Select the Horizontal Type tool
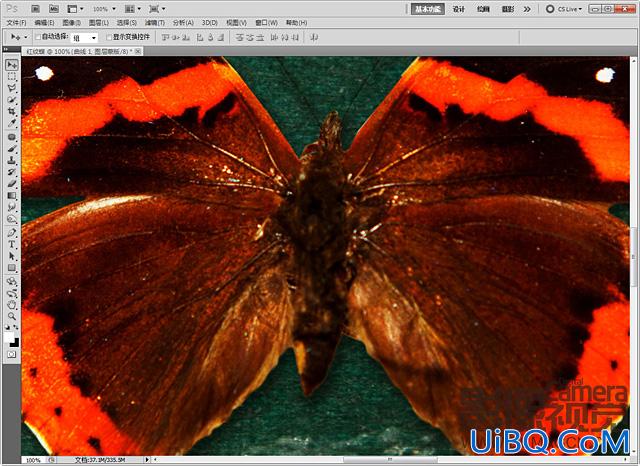Image resolution: width=640 pixels, height=466 pixels. coord(12,244)
